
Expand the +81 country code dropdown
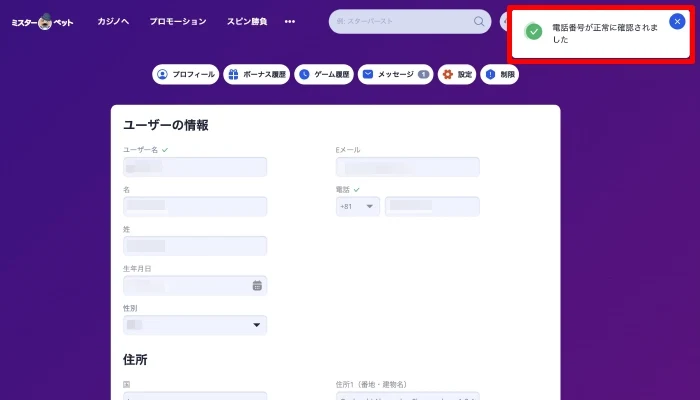(x=357, y=206)
